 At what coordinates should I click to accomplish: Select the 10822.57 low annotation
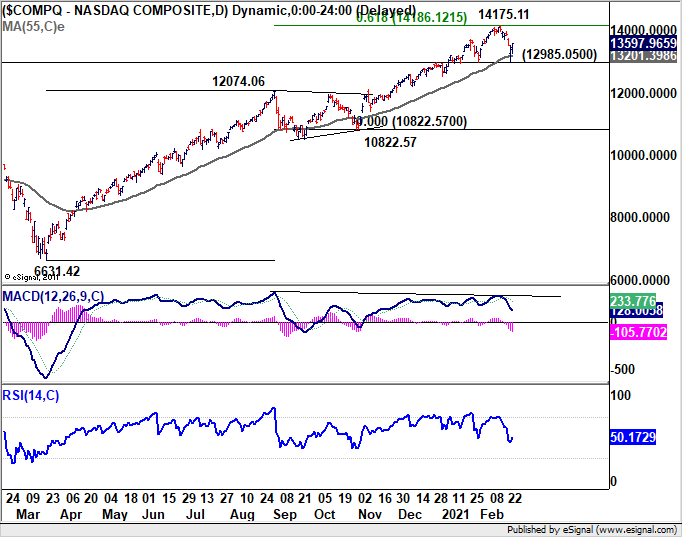pyautogui.click(x=390, y=142)
